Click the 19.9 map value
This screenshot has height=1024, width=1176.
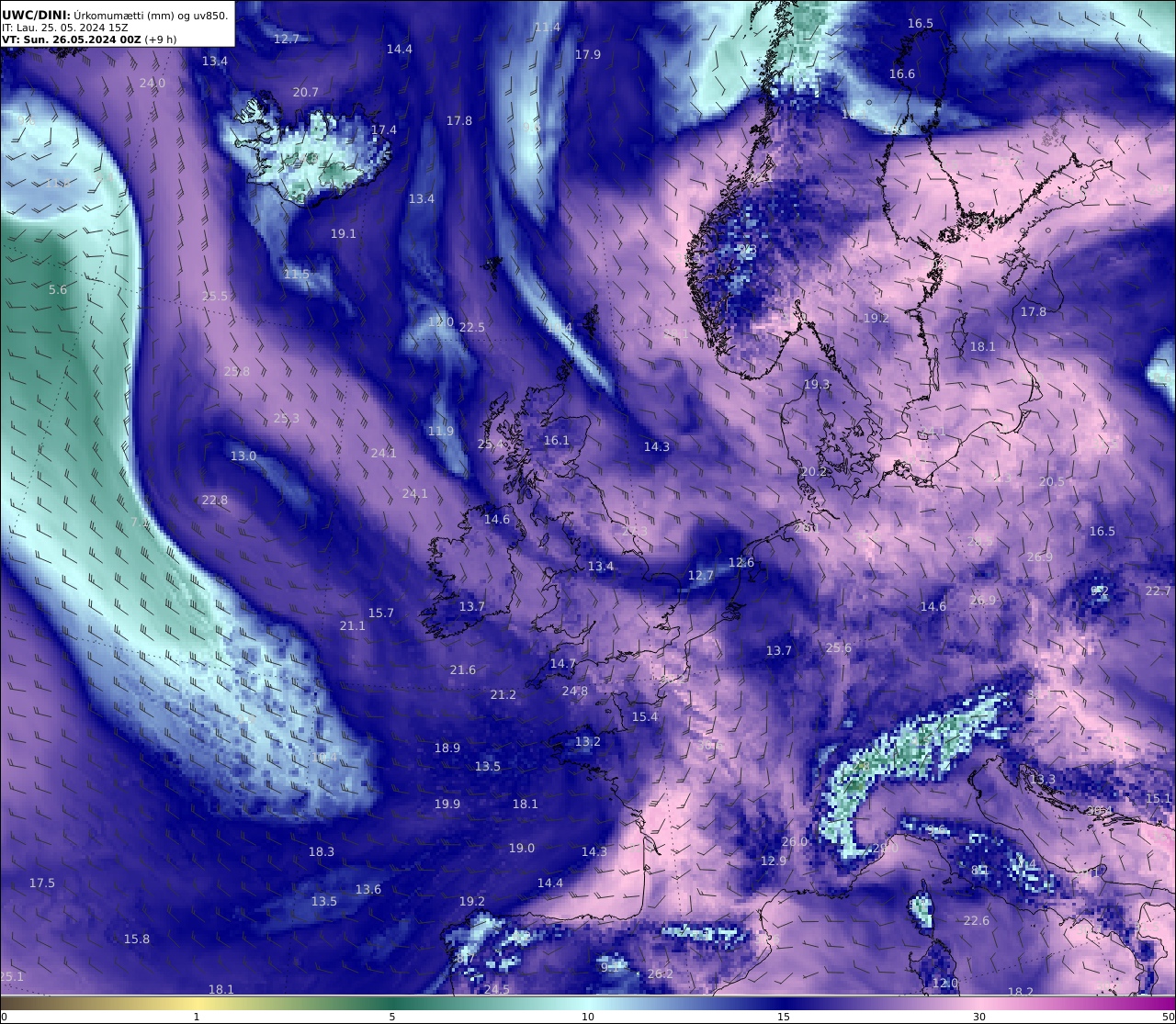[447, 804]
